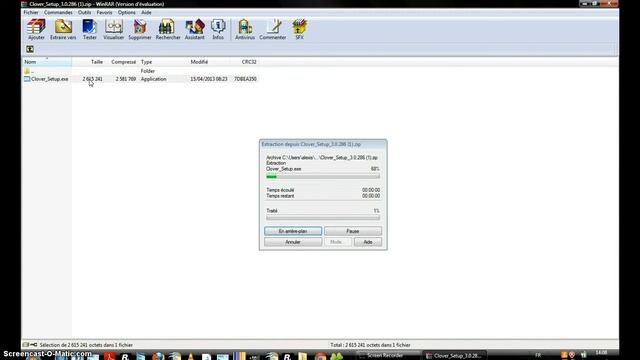Pause the extraction
Image resolution: width=640 pixels, height=360 pixels.
click(x=353, y=231)
